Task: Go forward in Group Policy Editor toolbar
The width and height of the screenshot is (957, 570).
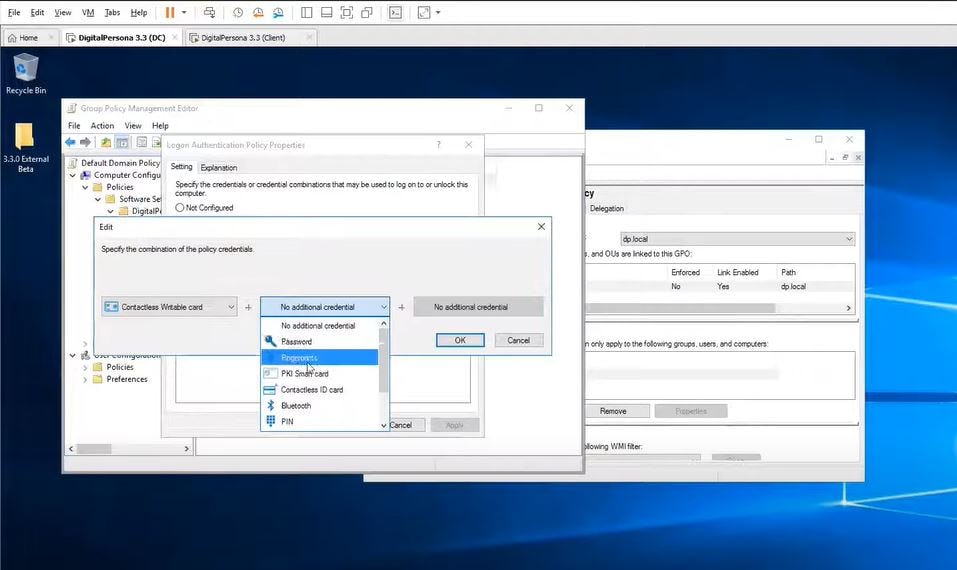Action: (x=85, y=142)
